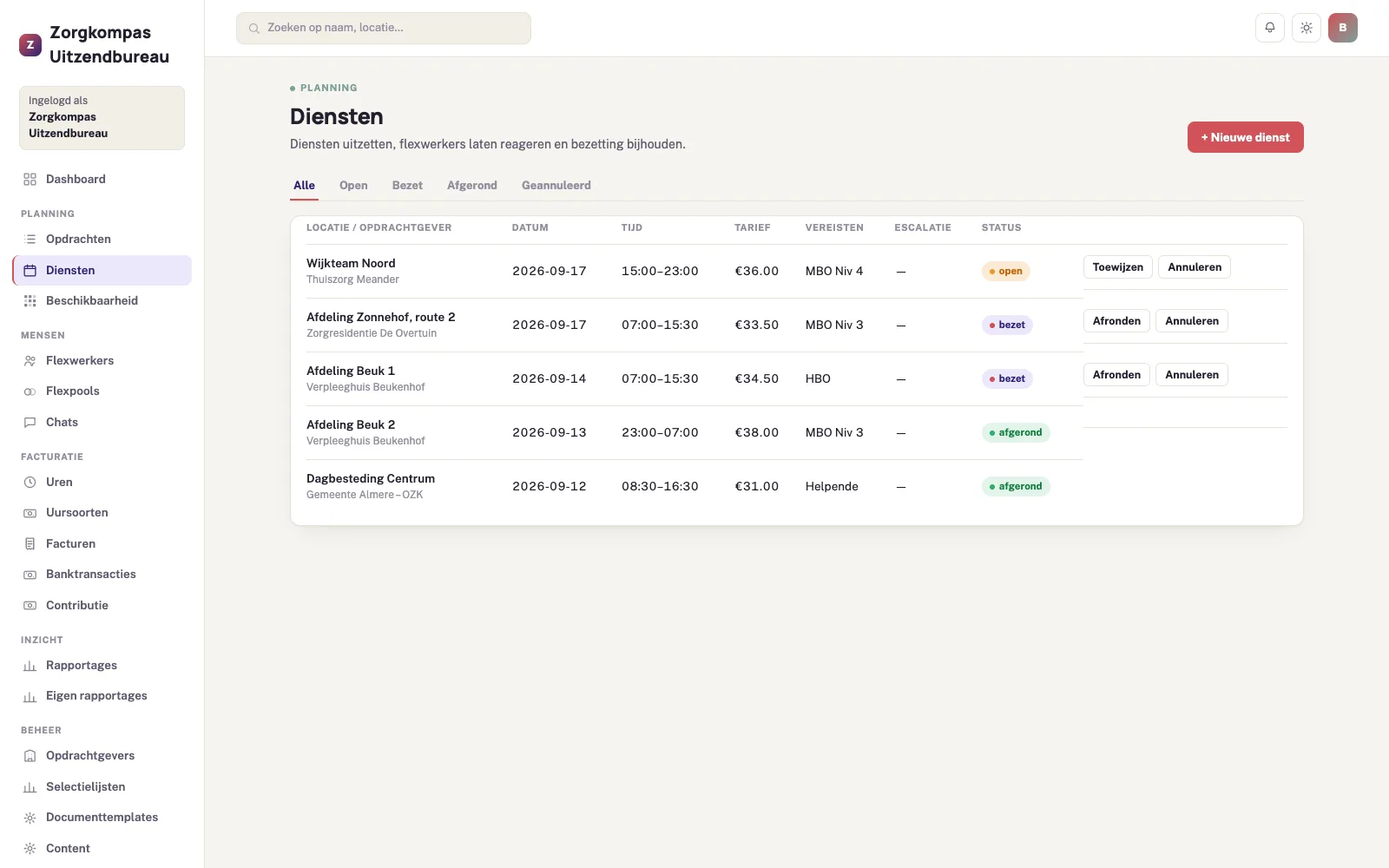Click the Flexwerkers people icon
Image resolution: width=1389 pixels, height=868 pixels.
[30, 360]
